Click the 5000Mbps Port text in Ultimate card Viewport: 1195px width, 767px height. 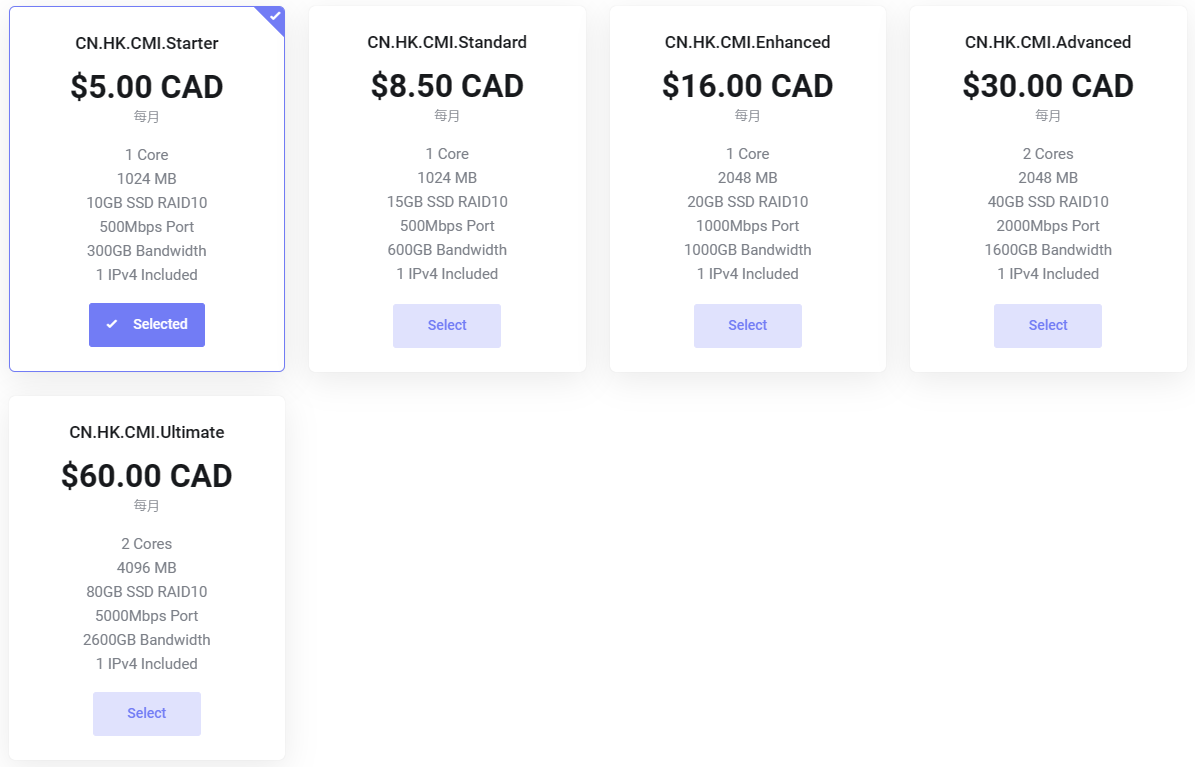click(x=147, y=616)
